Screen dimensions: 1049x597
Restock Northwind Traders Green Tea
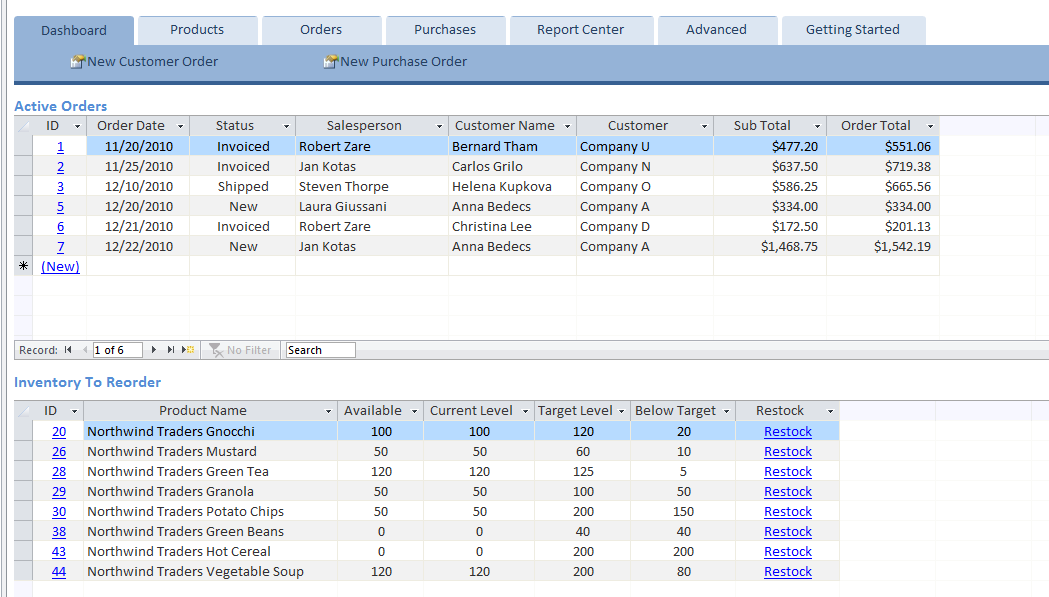coord(788,472)
